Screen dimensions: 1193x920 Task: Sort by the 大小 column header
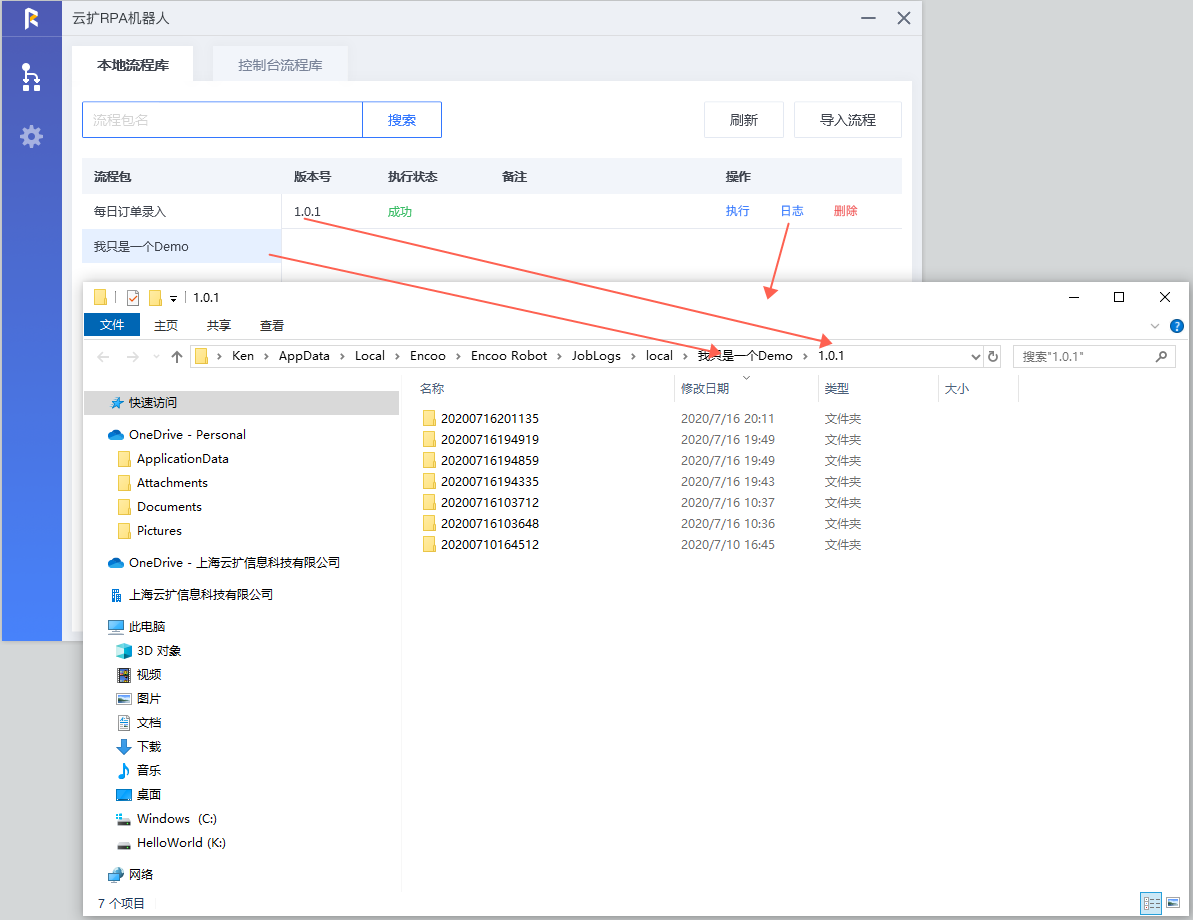pyautogui.click(x=956, y=388)
